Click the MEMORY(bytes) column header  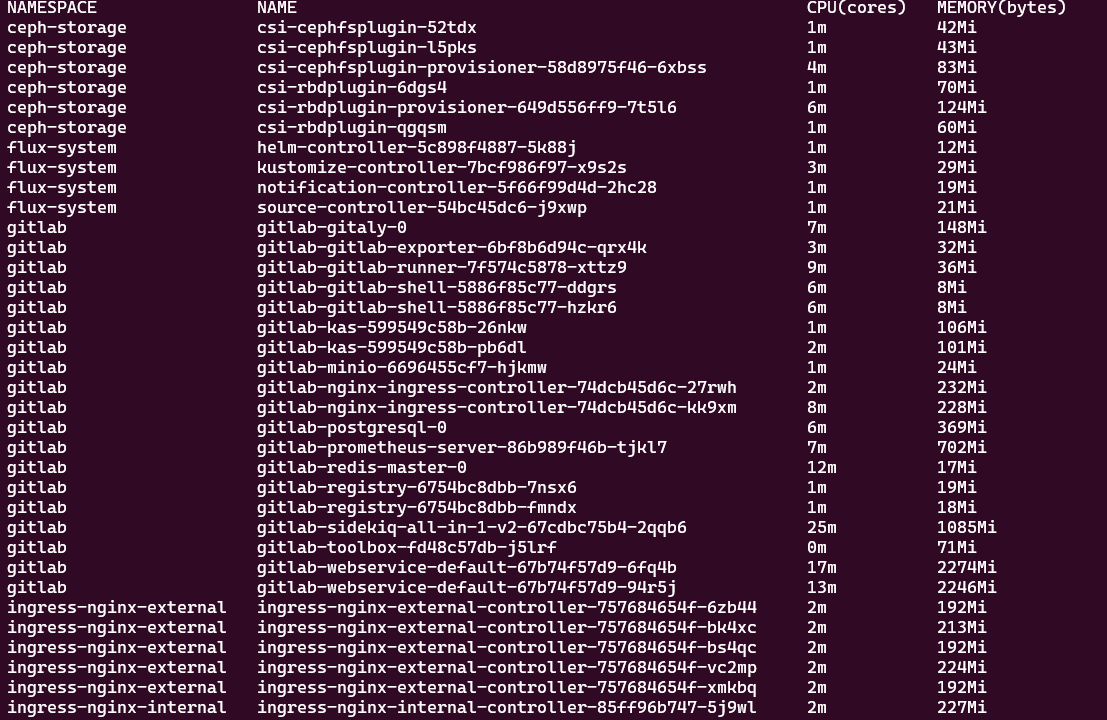click(1001, 8)
